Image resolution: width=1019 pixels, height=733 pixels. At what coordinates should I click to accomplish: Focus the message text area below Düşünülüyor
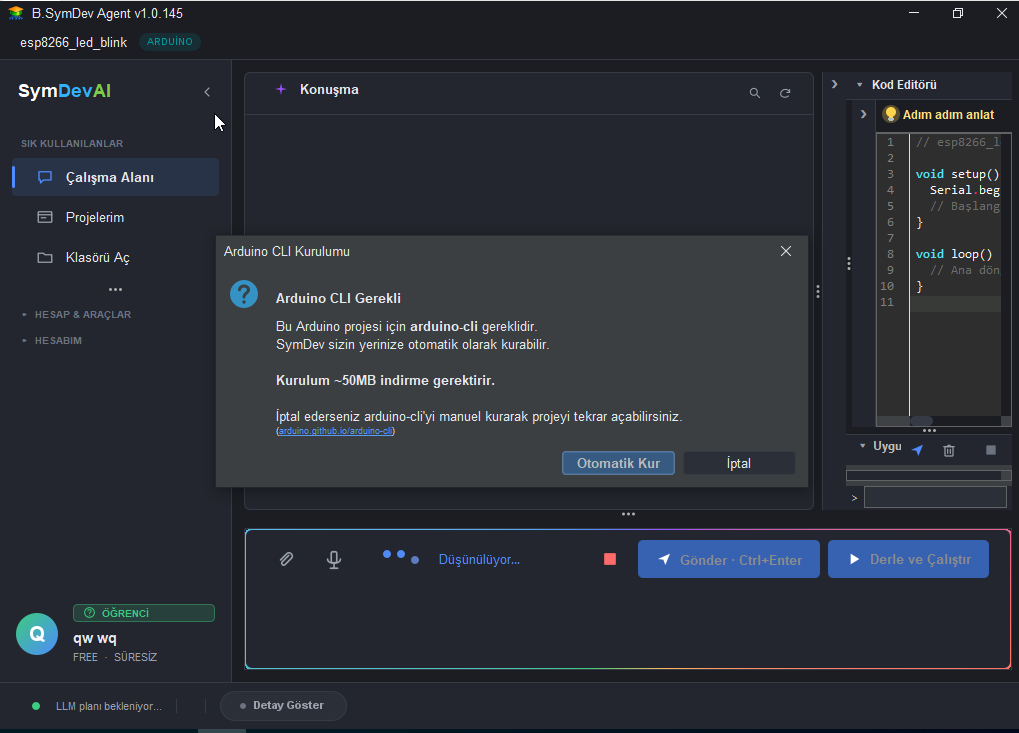pos(627,624)
